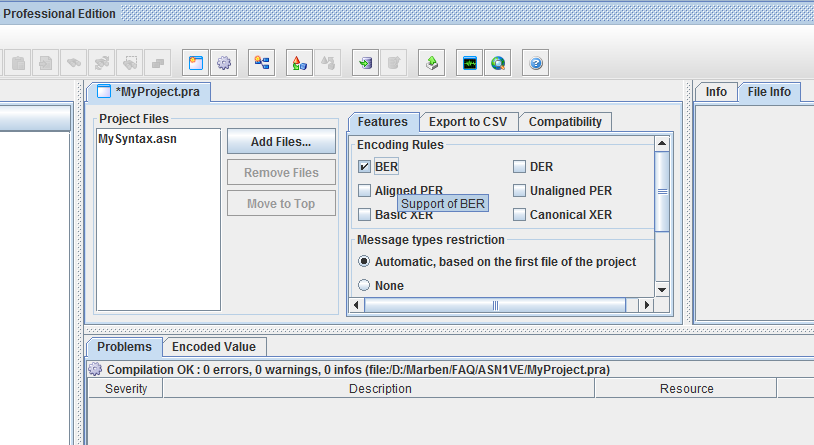Image resolution: width=814 pixels, height=445 pixels.
Task: Enable the Unaligned PER checkbox
Action: (x=519, y=191)
